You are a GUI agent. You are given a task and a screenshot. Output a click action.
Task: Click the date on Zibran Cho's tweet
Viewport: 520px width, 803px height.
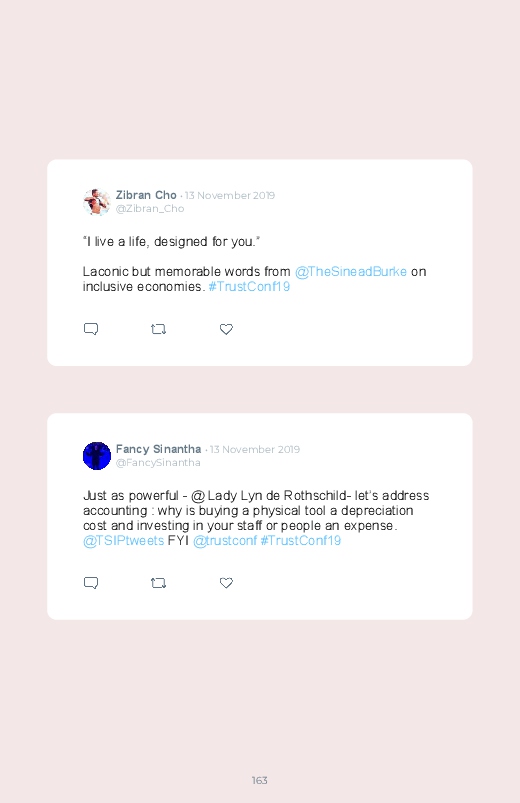pos(230,196)
